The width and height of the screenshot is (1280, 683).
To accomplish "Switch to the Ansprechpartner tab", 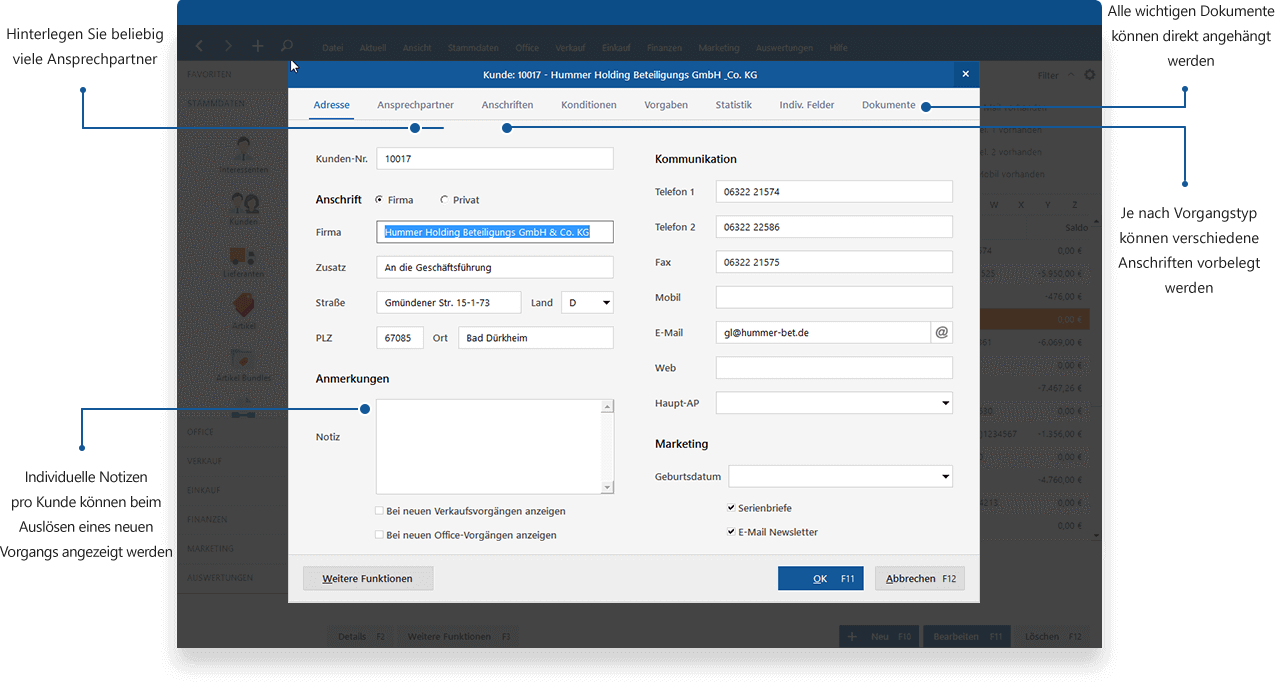I will (x=416, y=105).
